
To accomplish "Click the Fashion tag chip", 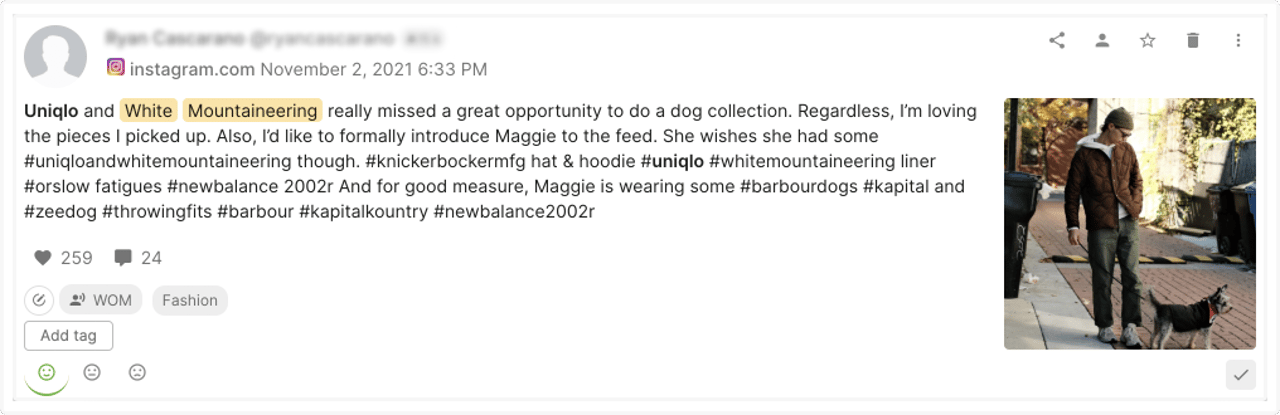I will pos(190,300).
